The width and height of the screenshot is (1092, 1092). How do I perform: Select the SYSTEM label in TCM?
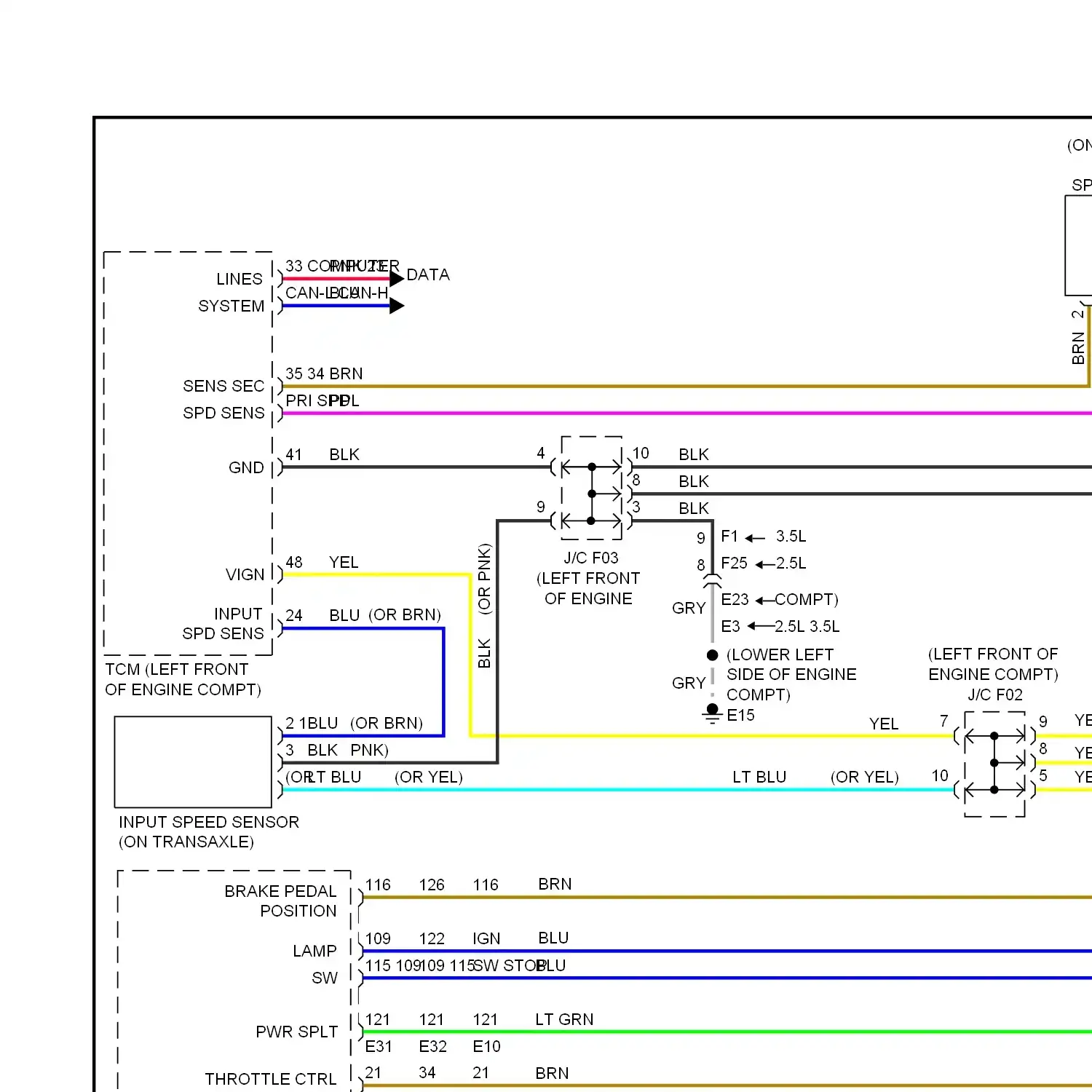[x=232, y=306]
